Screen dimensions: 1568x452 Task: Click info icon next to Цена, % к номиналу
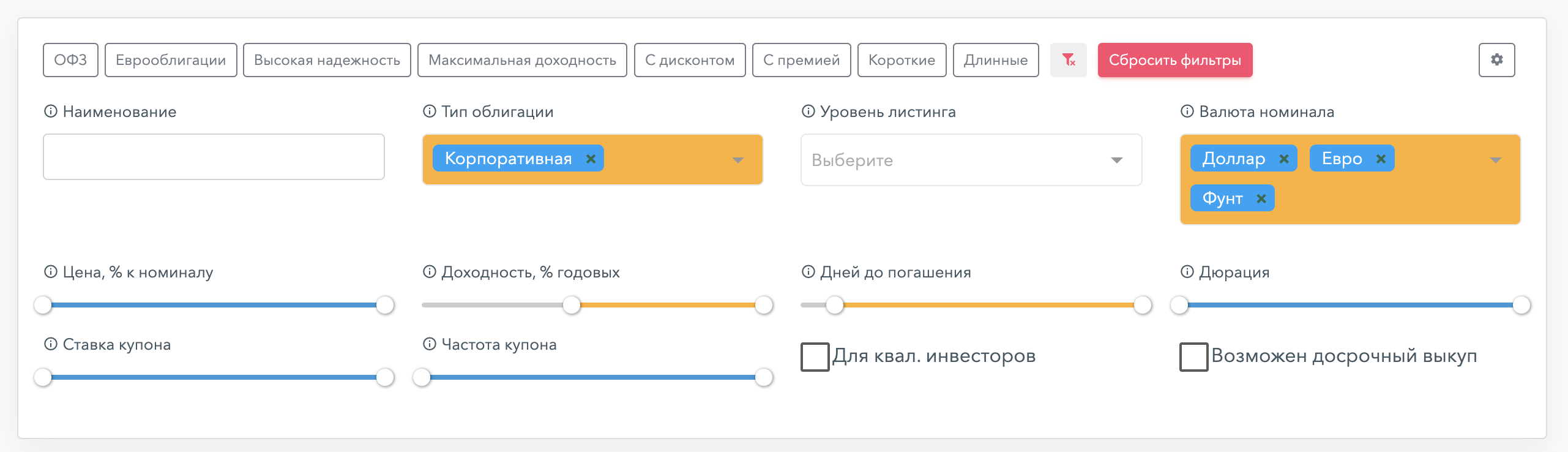[x=51, y=272]
